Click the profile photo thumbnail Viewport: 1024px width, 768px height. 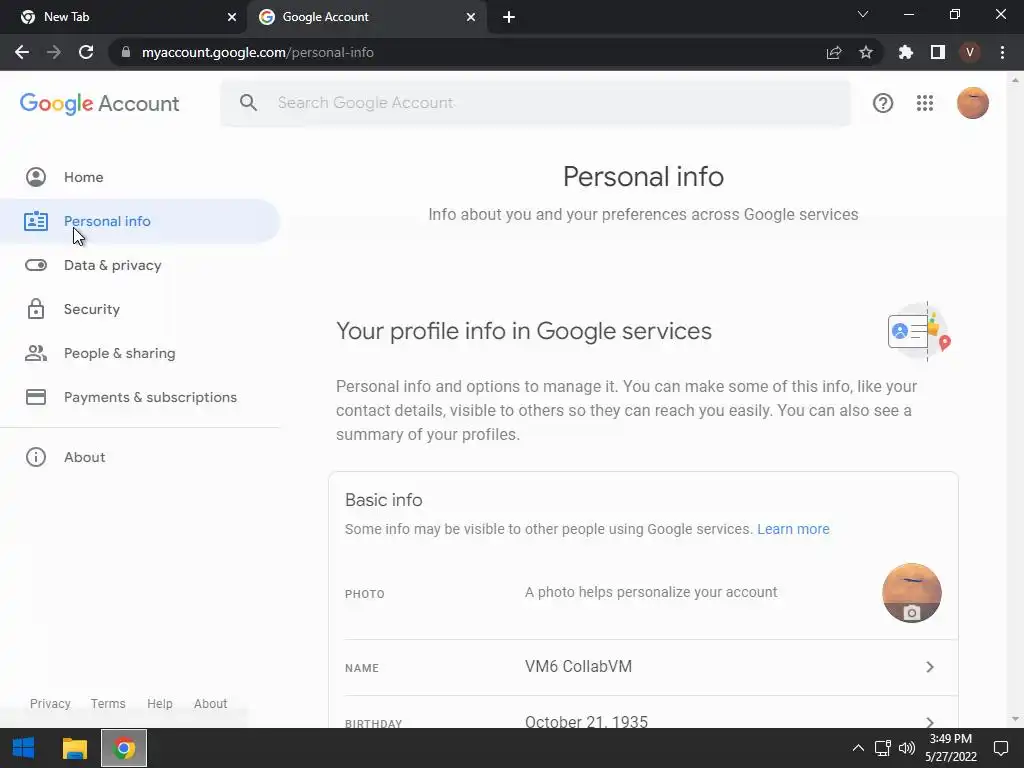coord(912,592)
